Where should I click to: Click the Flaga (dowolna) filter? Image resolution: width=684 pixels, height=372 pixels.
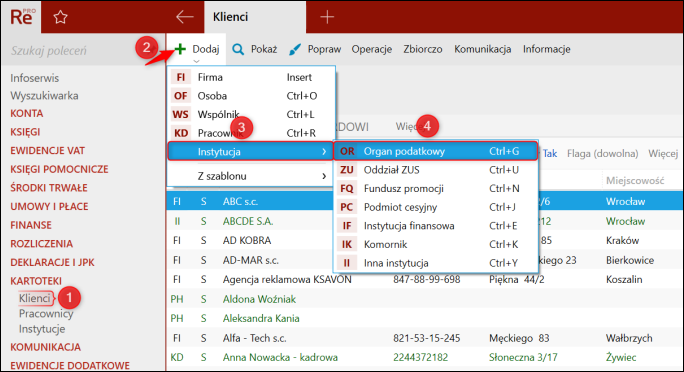pyautogui.click(x=602, y=154)
